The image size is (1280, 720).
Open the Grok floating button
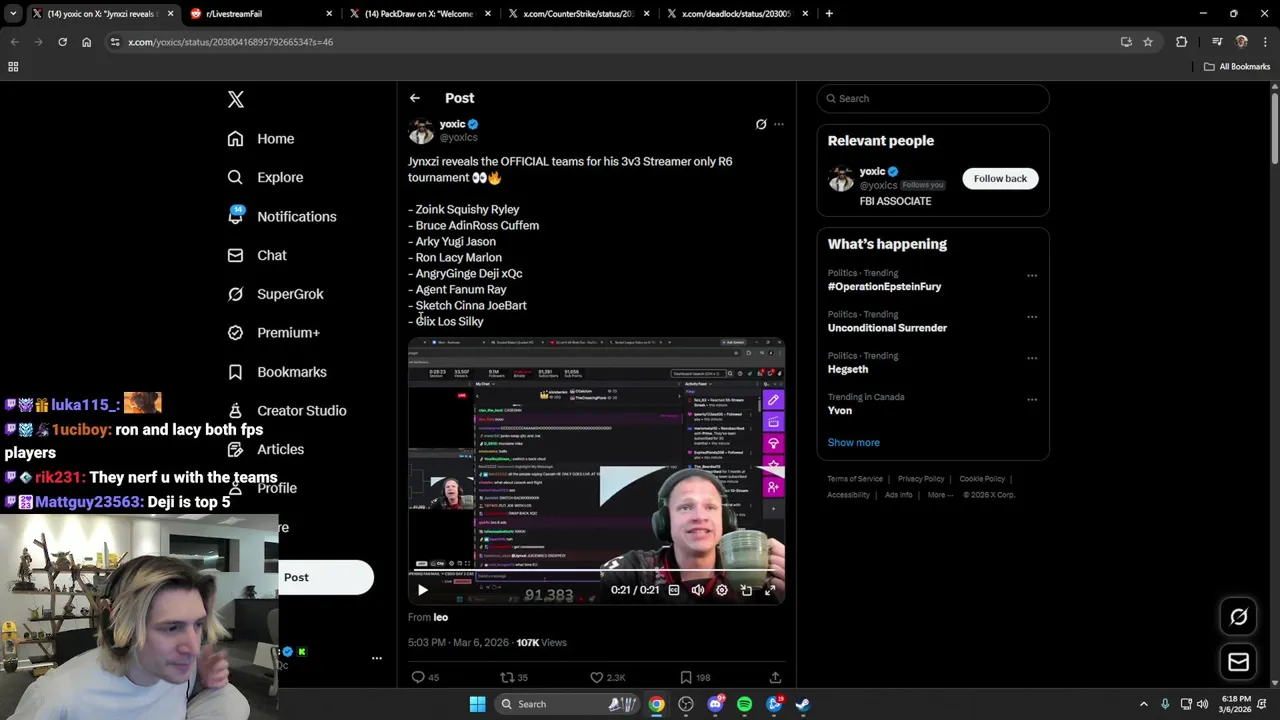click(1238, 617)
